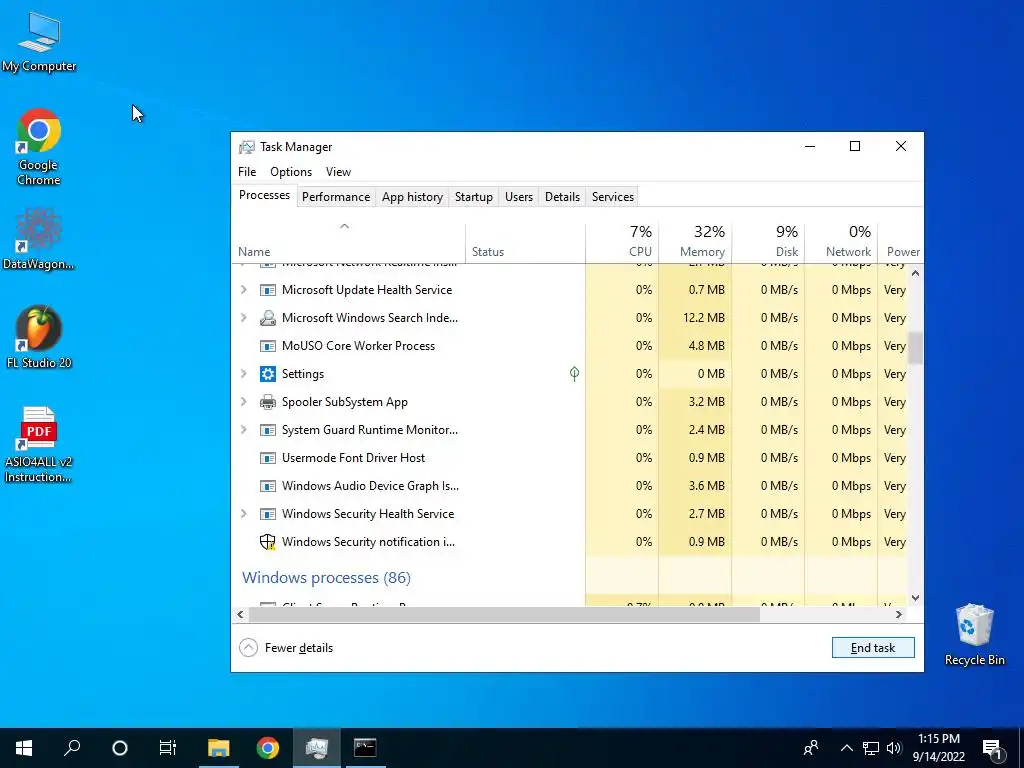1024x768 pixels.
Task: Click the volume speaker tray icon
Action: coord(894,748)
